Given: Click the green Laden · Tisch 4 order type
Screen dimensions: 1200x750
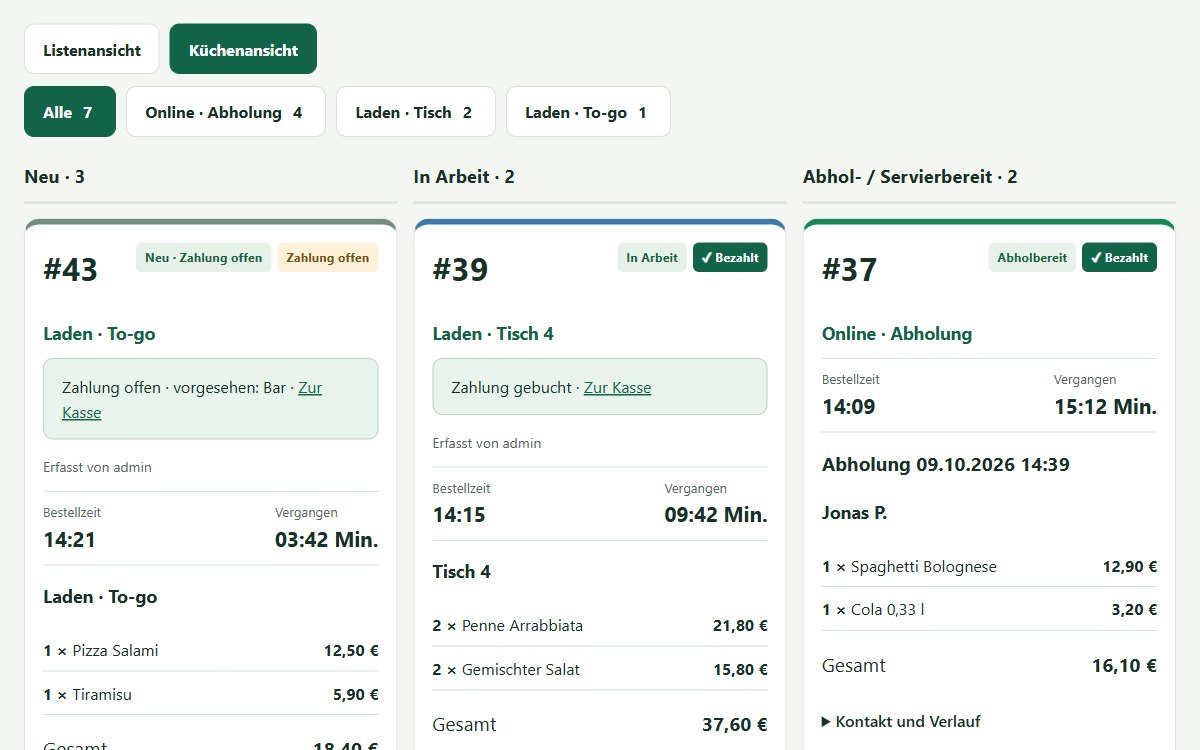Looking at the screenshot, I should (x=493, y=334).
